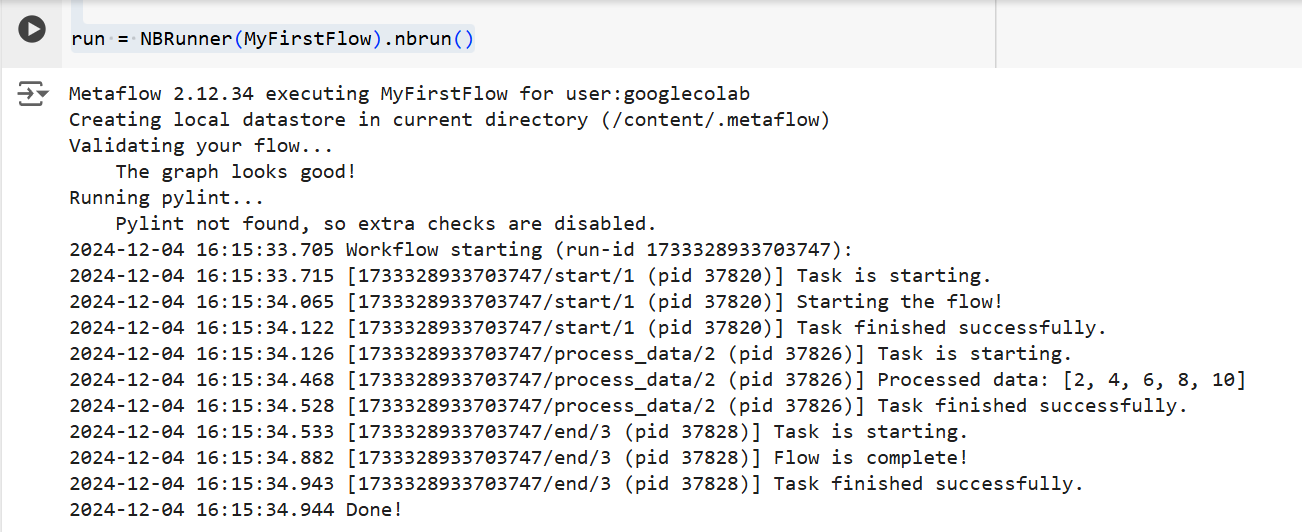Select the 'Metaflow 2.12.34 executing' output line
1302x532 pixels.
(x=409, y=94)
